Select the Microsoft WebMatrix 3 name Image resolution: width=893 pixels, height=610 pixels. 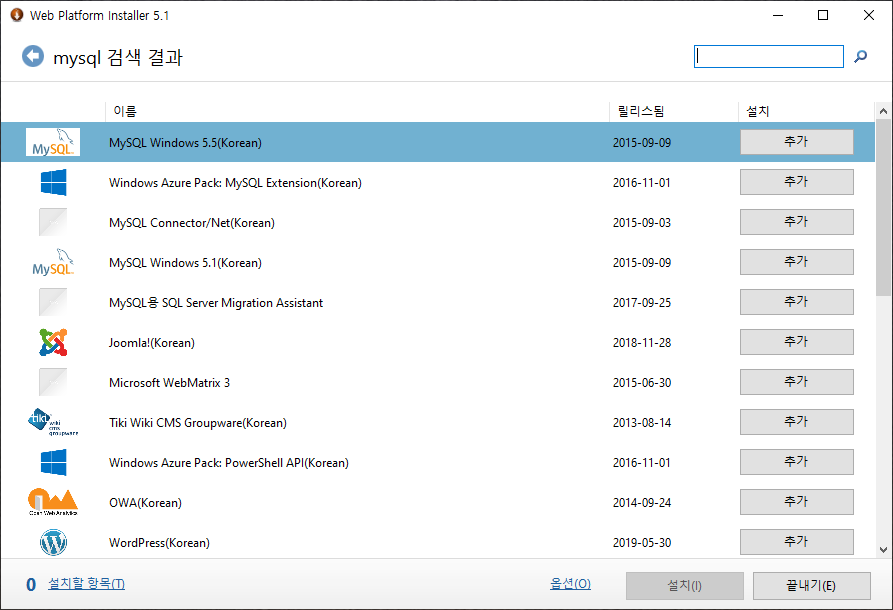(x=169, y=383)
